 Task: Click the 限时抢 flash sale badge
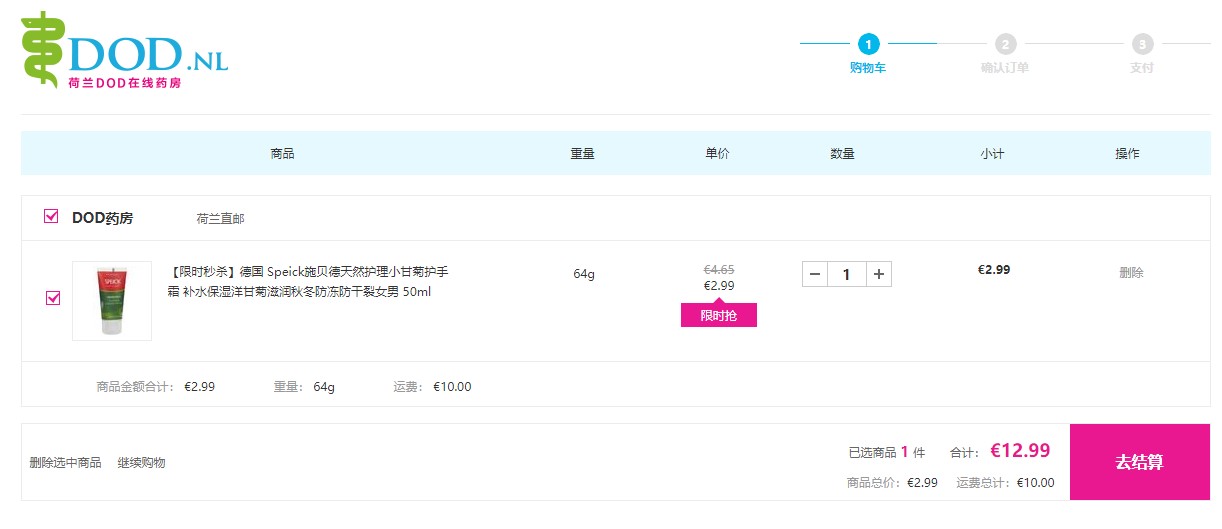coord(719,315)
